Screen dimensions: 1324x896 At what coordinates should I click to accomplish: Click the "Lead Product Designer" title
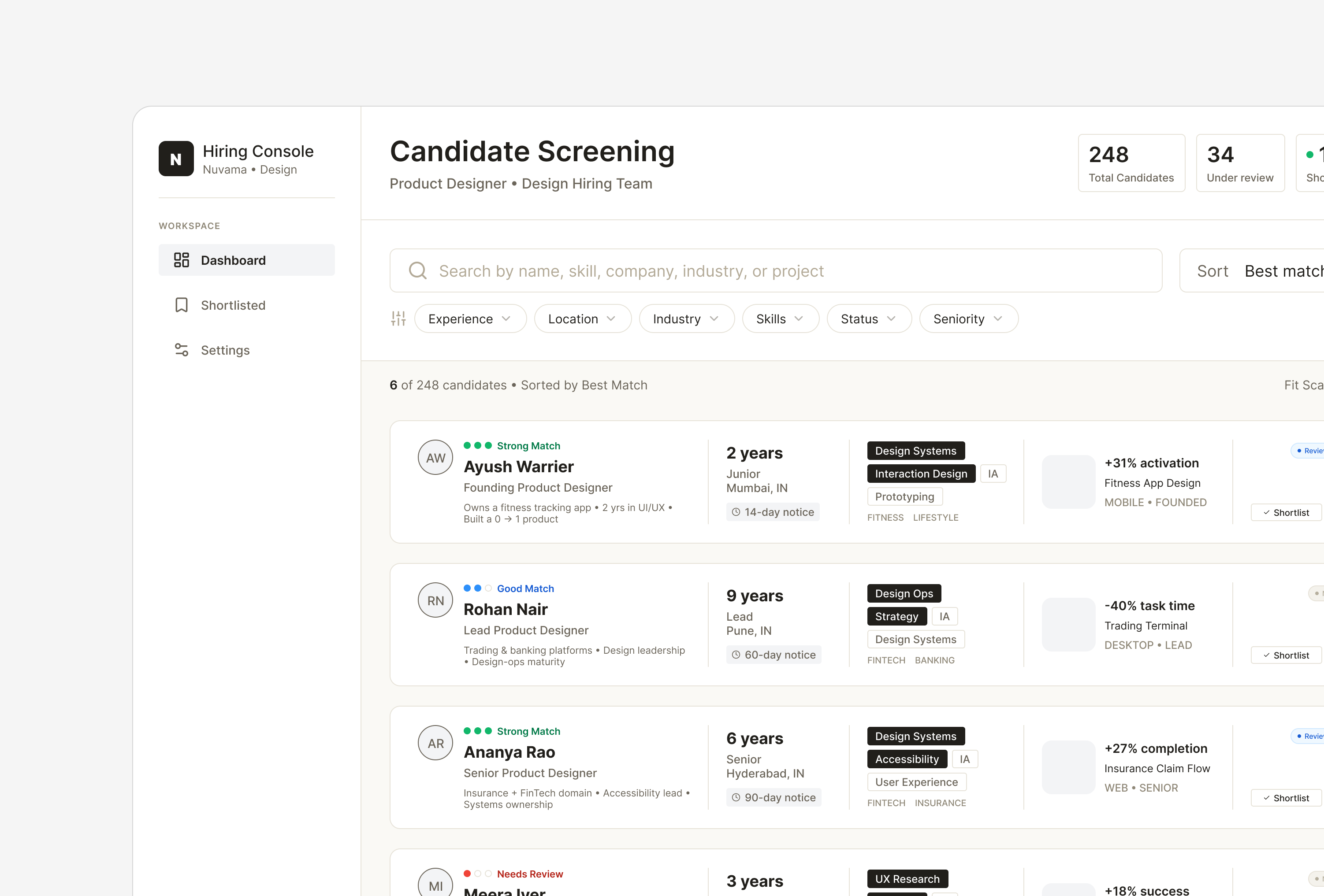click(x=526, y=631)
